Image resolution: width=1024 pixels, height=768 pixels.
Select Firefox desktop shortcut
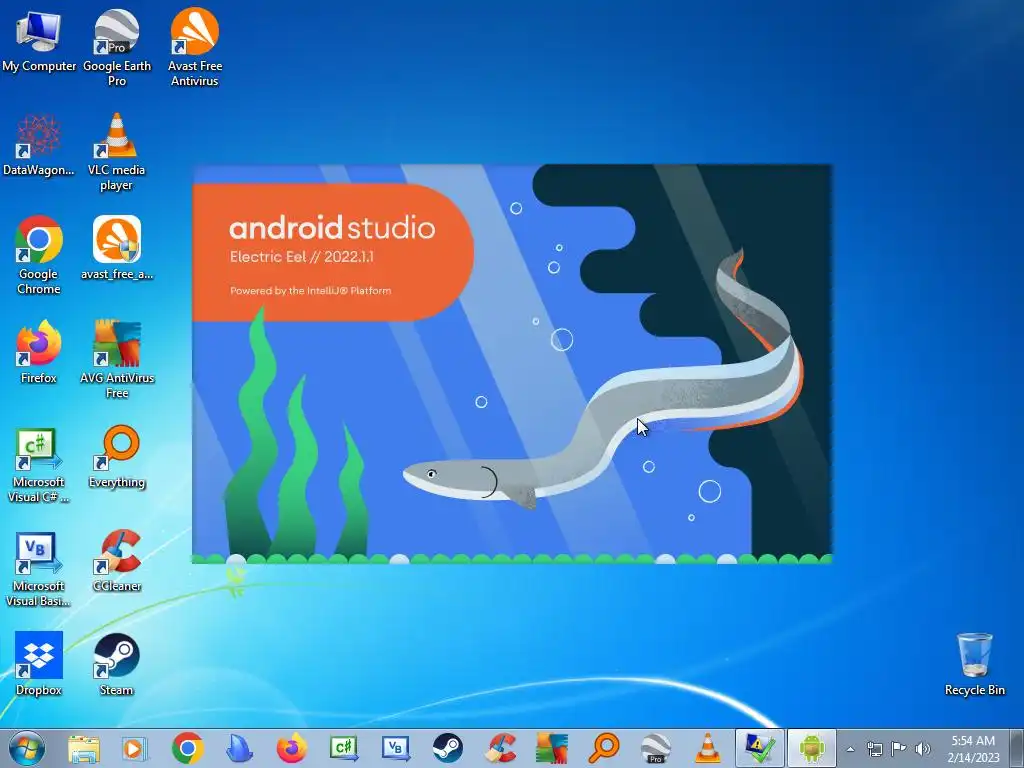point(39,351)
